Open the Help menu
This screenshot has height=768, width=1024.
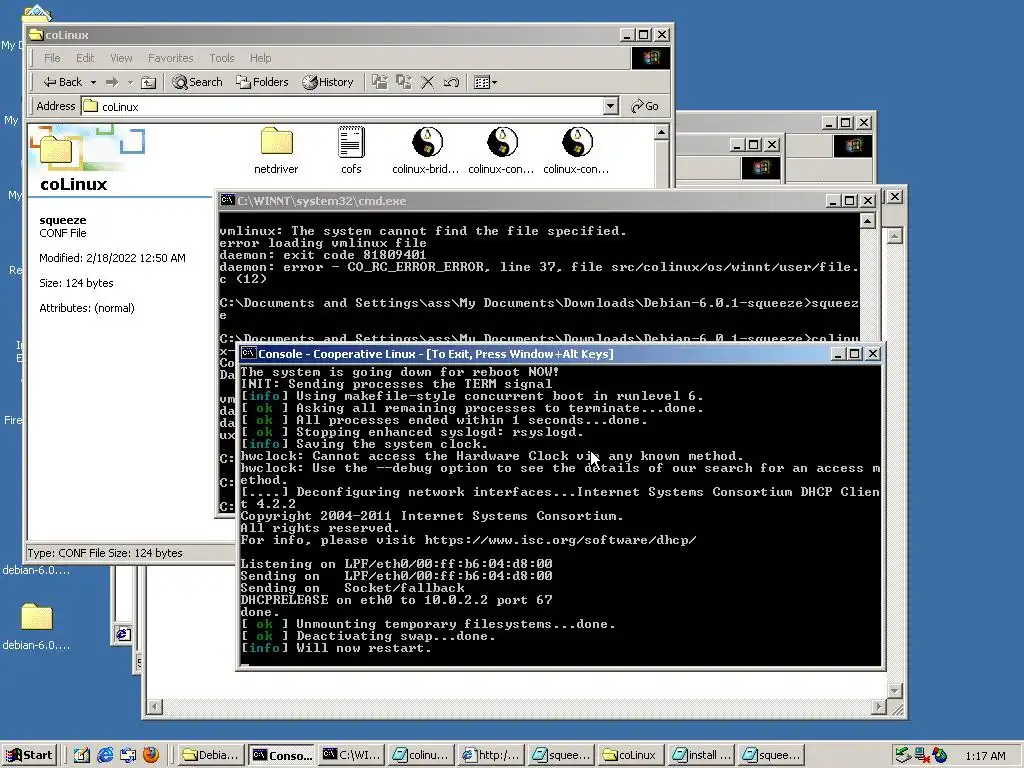(x=260, y=58)
